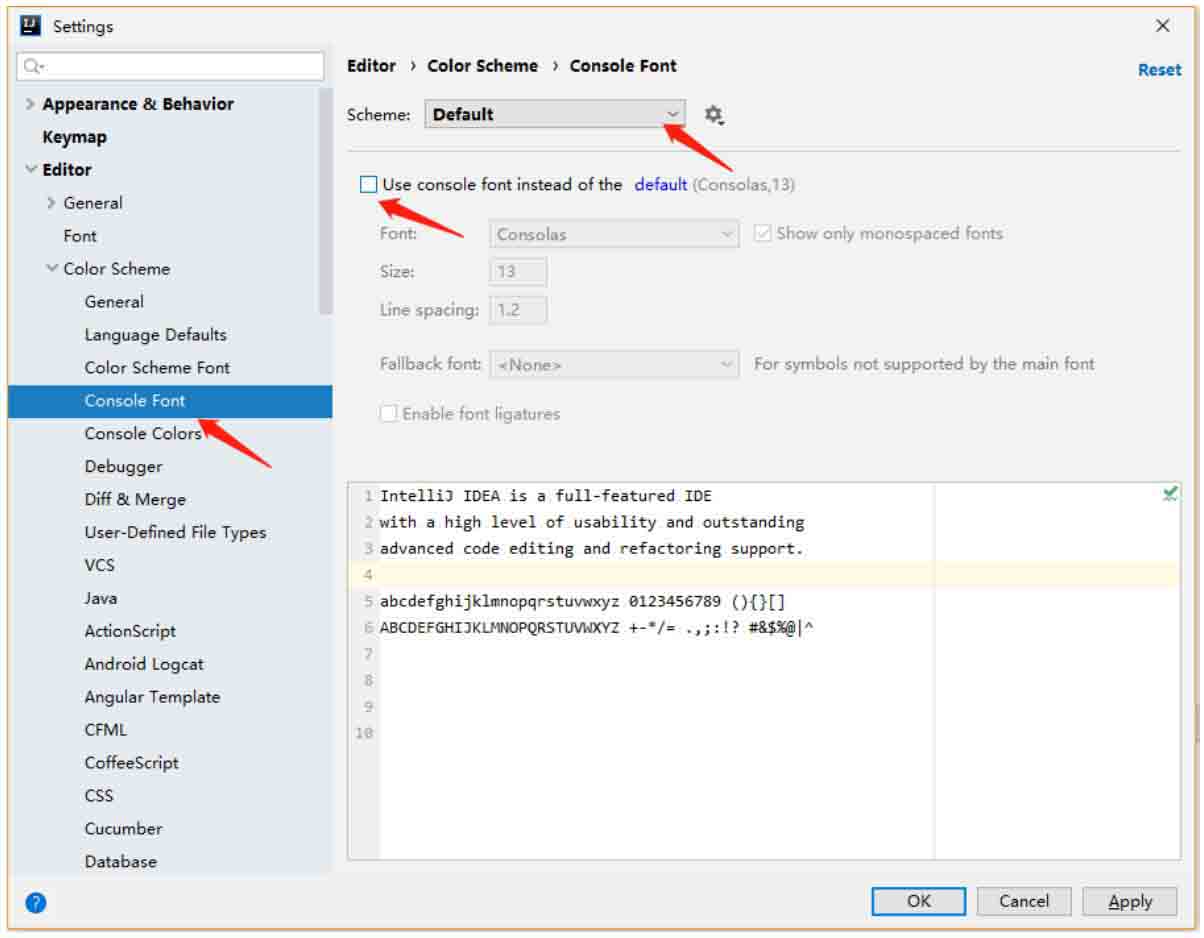Click the default font link
This screenshot has height=938, width=1204.
(x=660, y=184)
